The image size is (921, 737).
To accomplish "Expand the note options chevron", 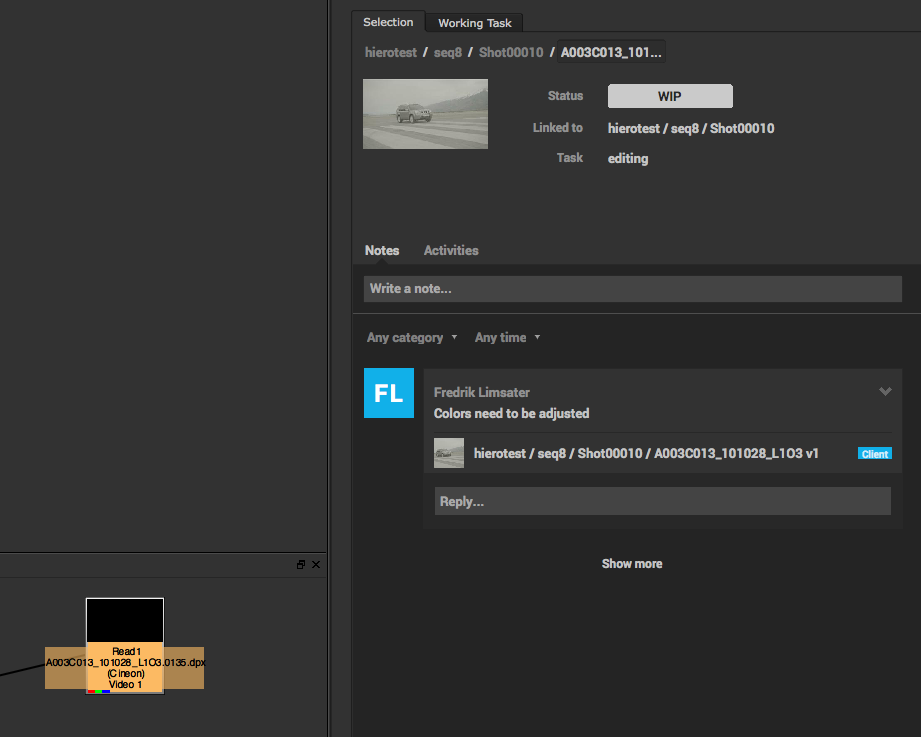I will point(885,391).
